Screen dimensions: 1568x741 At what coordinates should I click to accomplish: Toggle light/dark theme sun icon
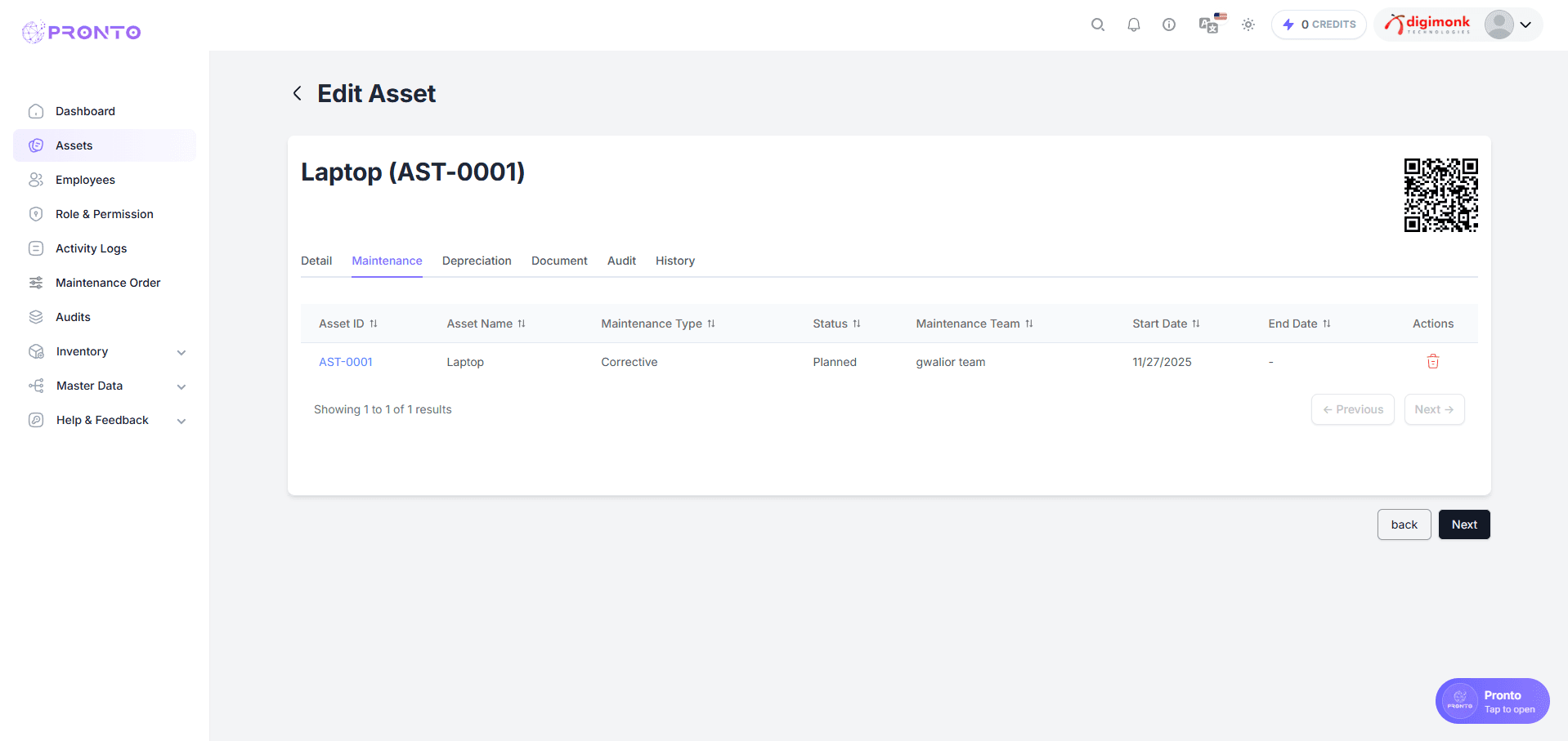pos(1248,25)
